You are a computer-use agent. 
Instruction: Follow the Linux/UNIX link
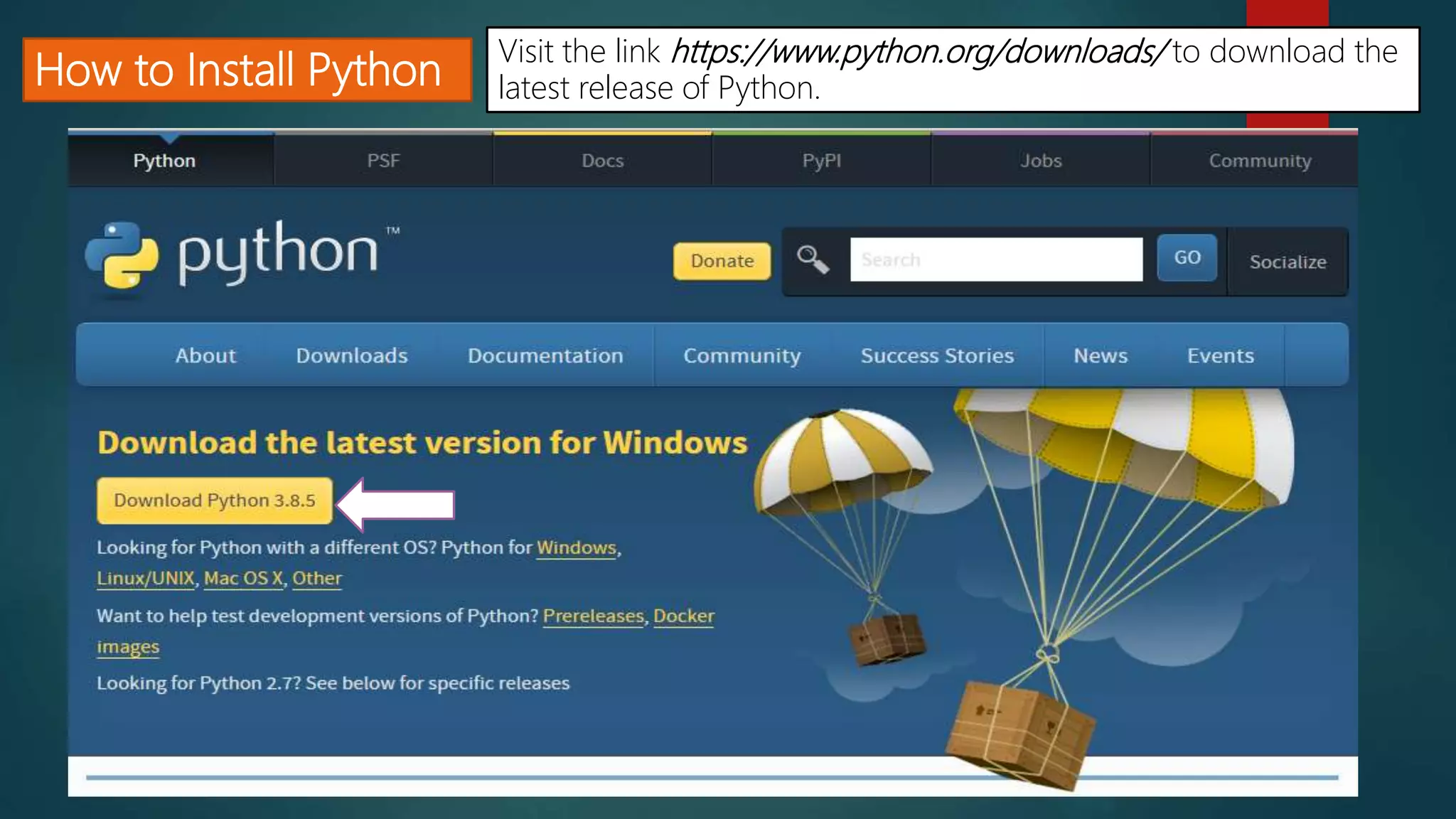pos(146,578)
